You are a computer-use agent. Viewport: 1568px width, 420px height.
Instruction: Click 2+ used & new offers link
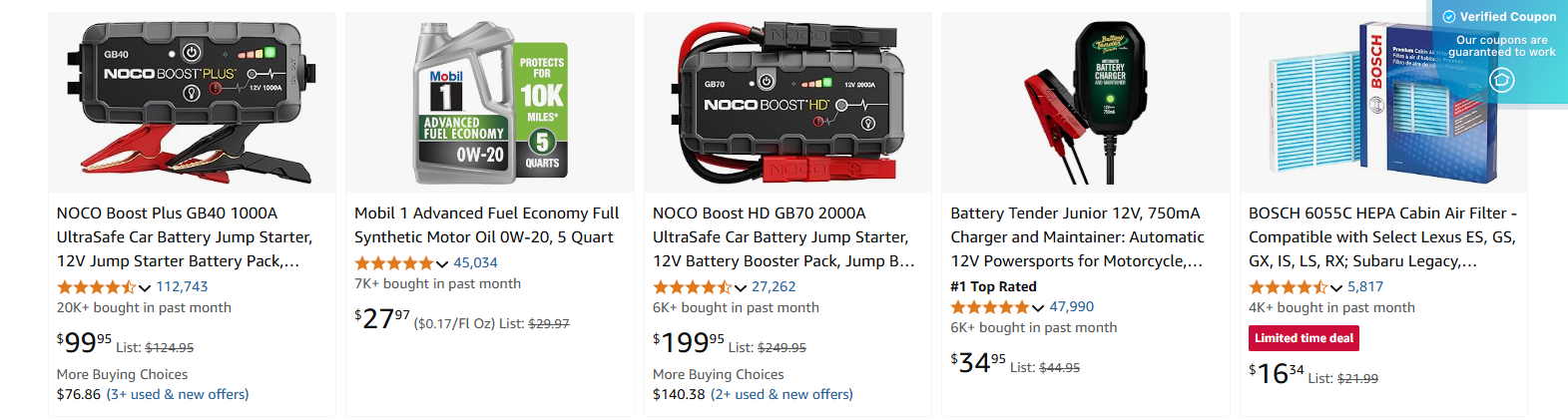click(x=782, y=394)
